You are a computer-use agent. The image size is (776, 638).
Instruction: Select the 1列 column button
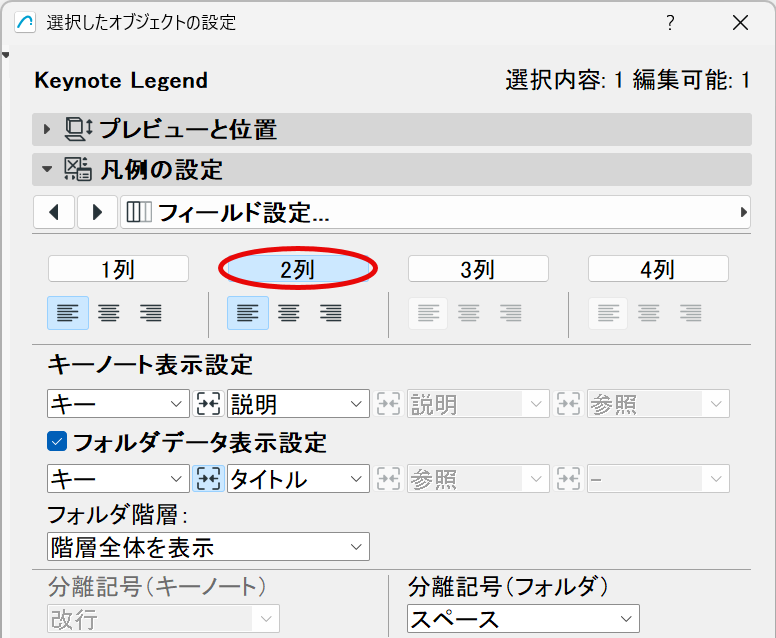coord(118,269)
